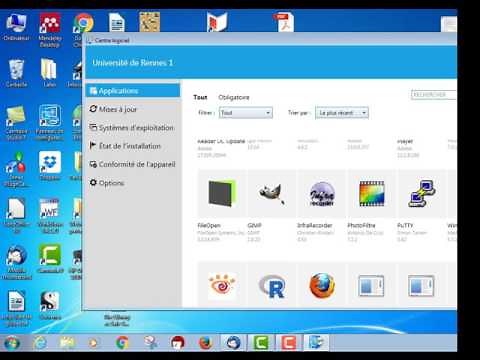
Task: Select the GIMP application tile
Action: [x=272, y=194]
